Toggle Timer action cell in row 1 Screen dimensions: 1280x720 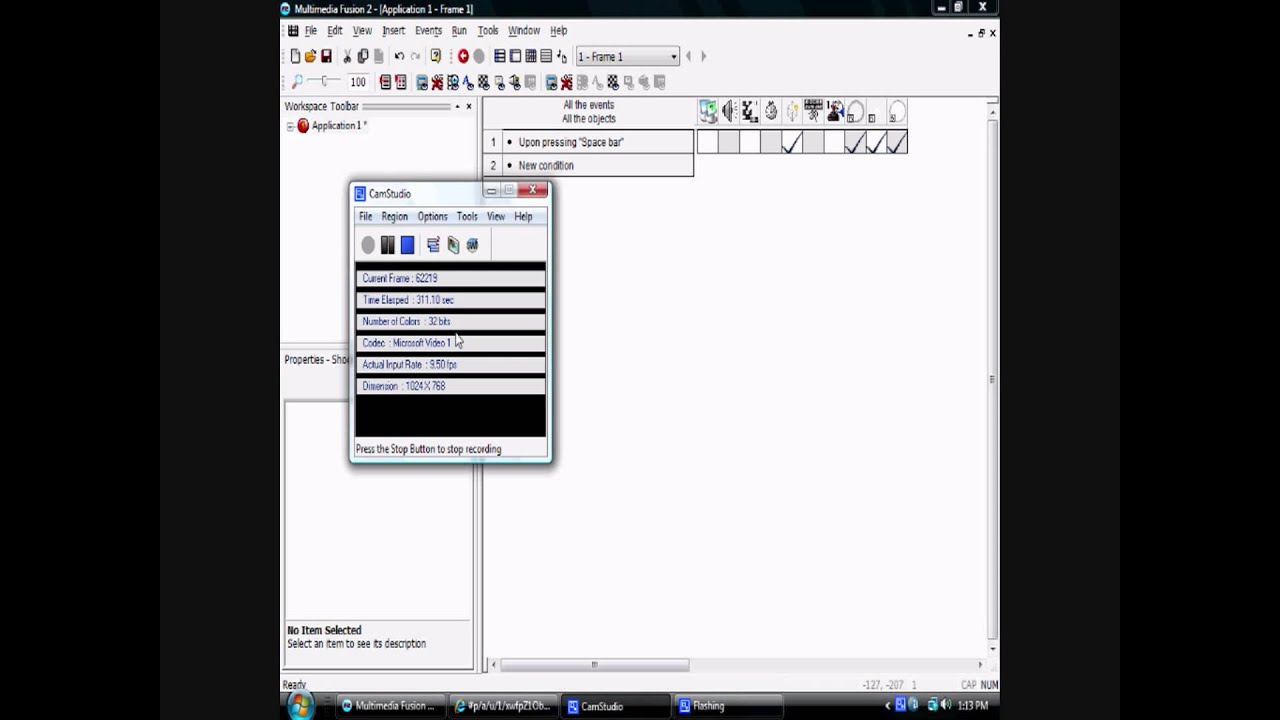(770, 143)
